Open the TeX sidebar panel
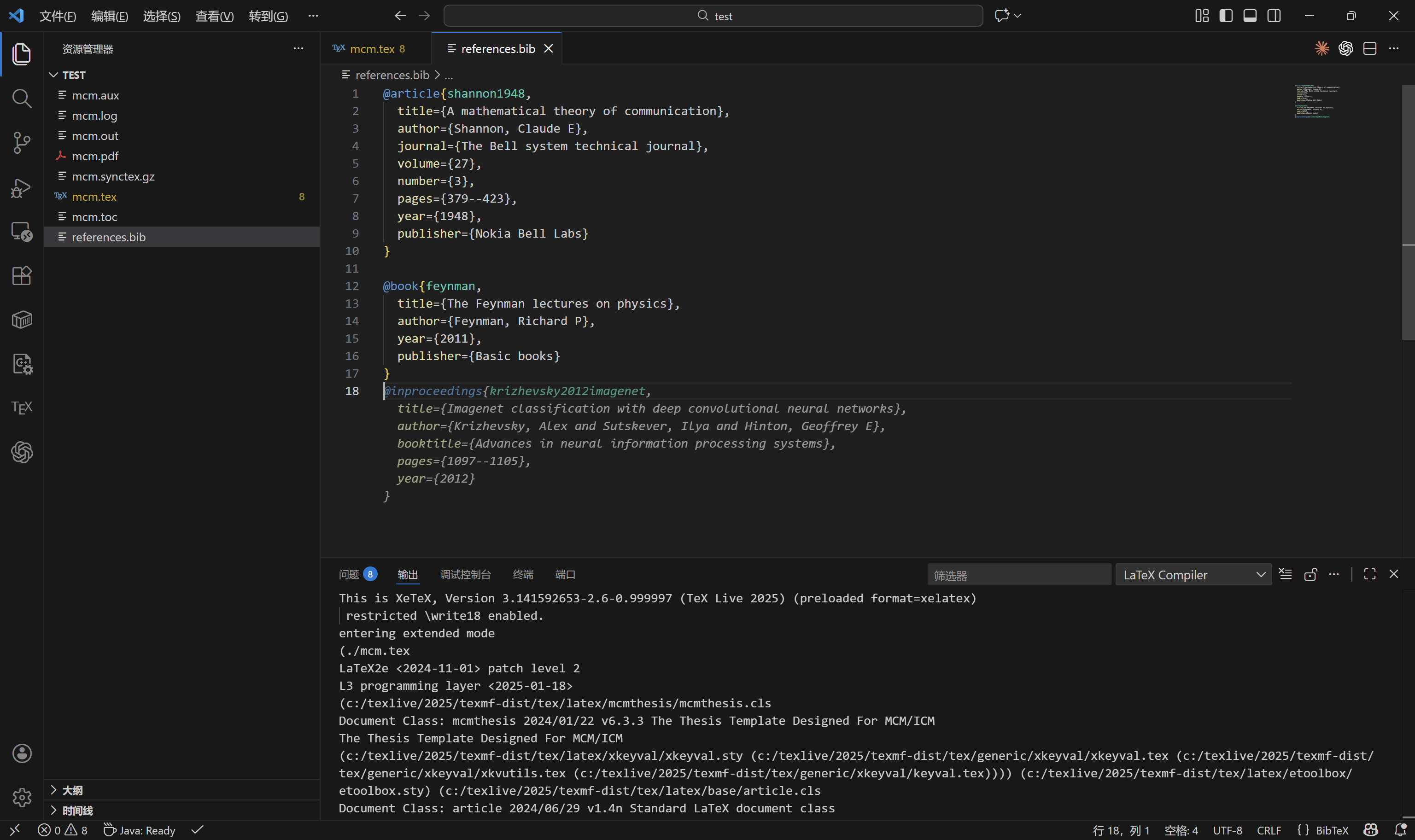This screenshot has width=1415, height=840. tap(22, 408)
